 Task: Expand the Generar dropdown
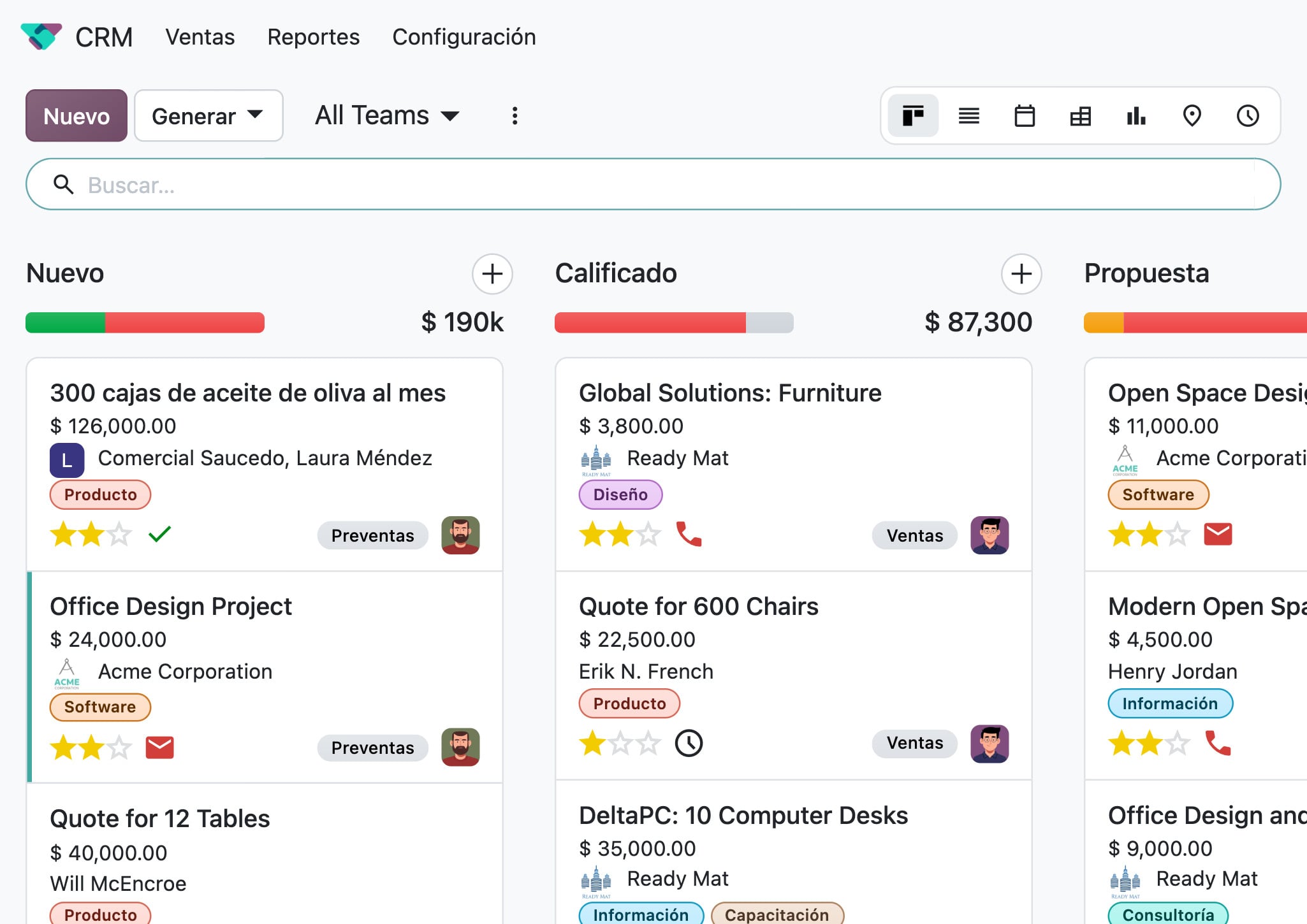(x=208, y=116)
